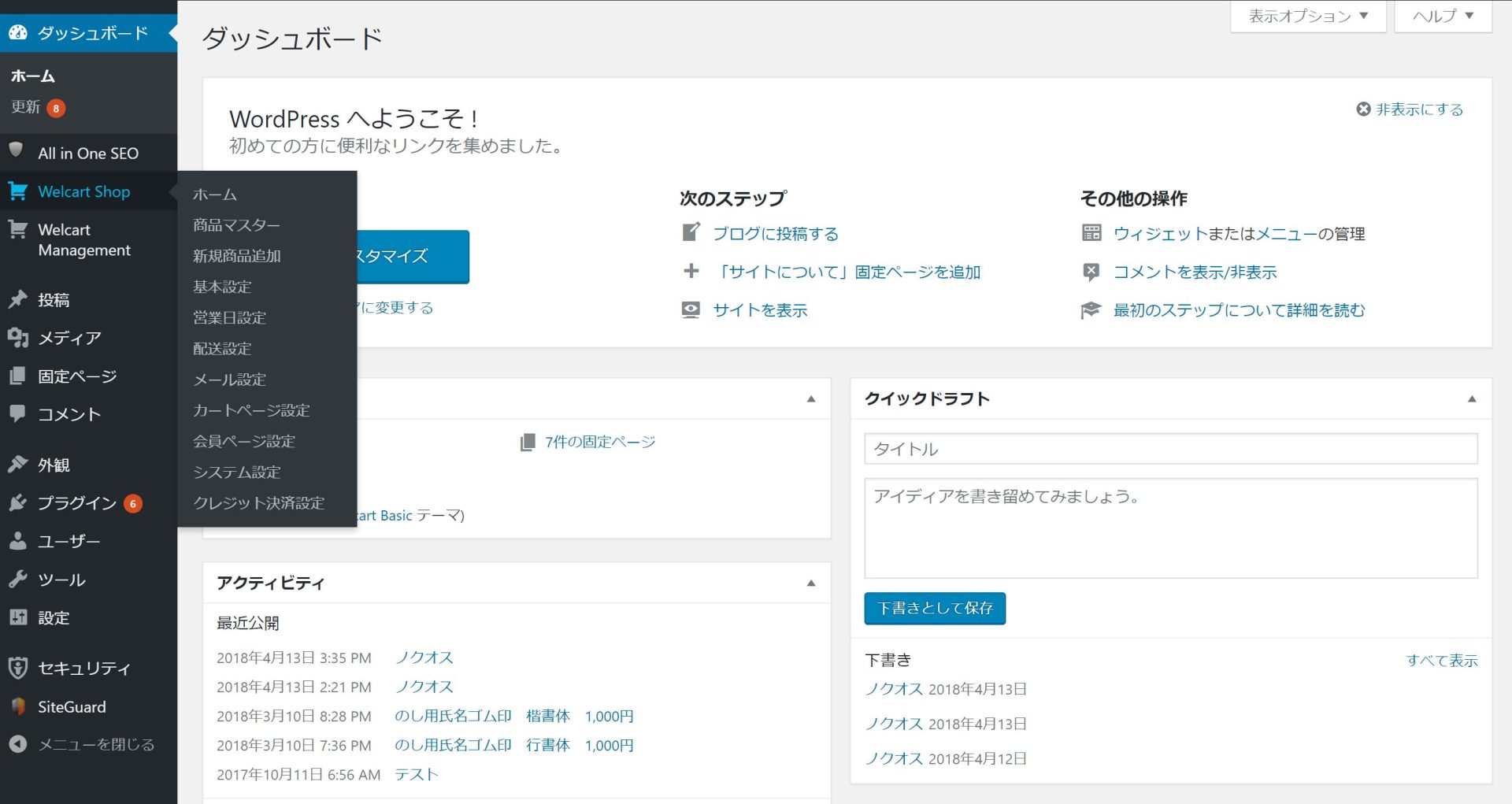Select 新規商品追加 in the submenu
This screenshot has height=804, width=1512.
237,255
